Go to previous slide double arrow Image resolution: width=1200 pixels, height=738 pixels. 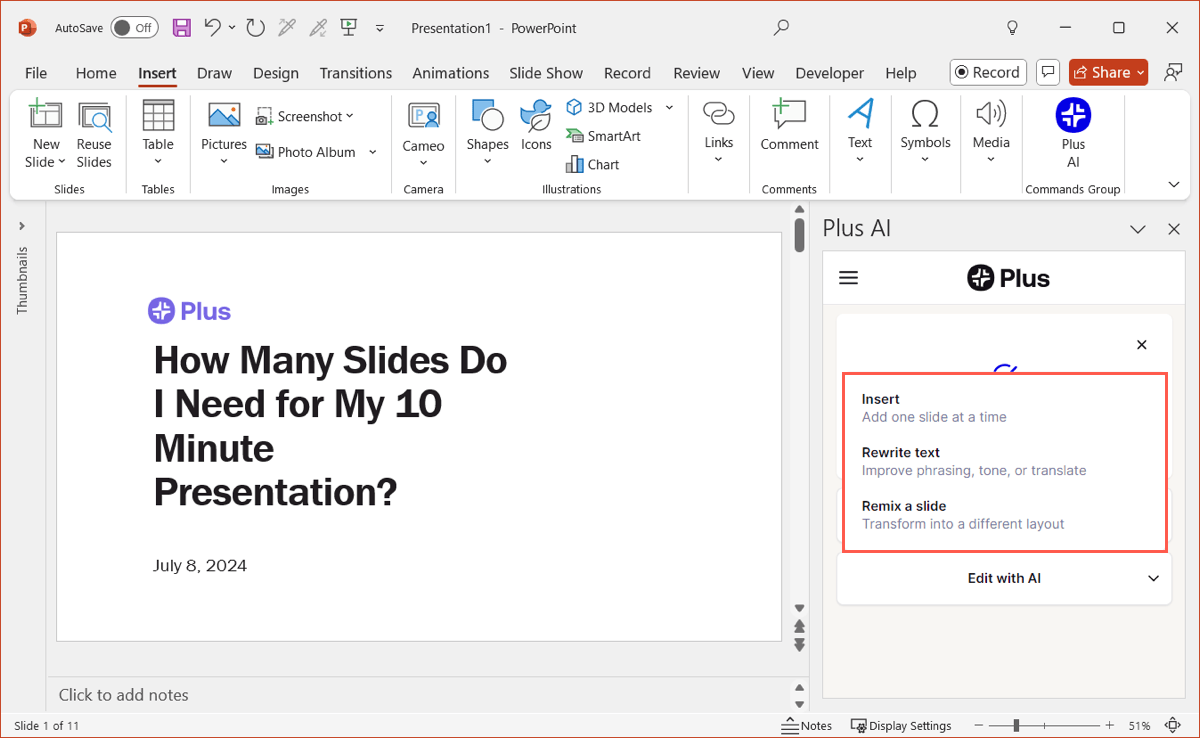point(799,626)
